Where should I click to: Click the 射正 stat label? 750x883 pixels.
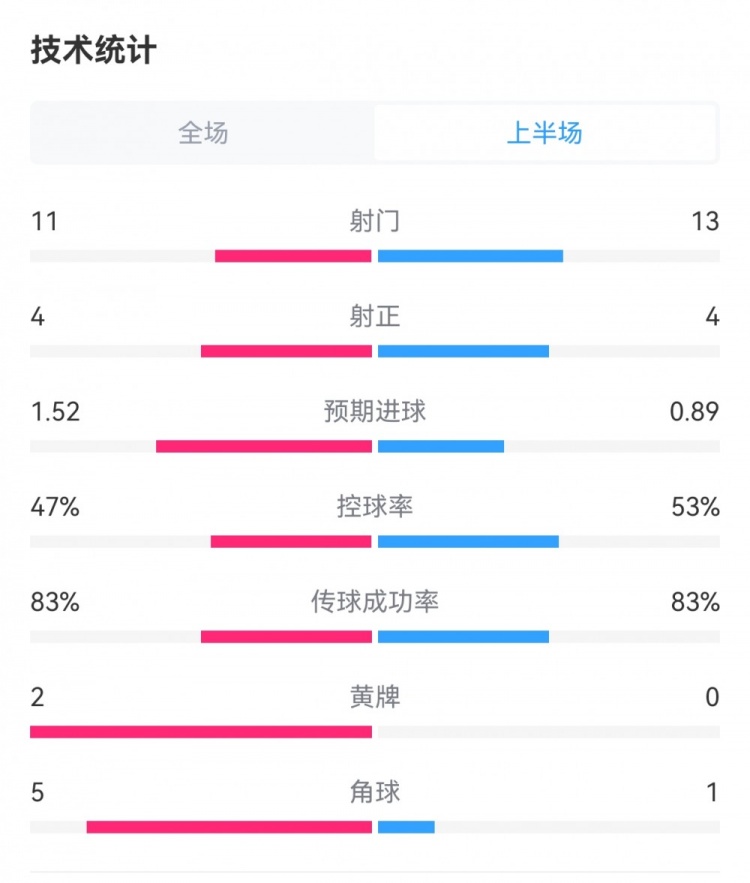(x=375, y=317)
